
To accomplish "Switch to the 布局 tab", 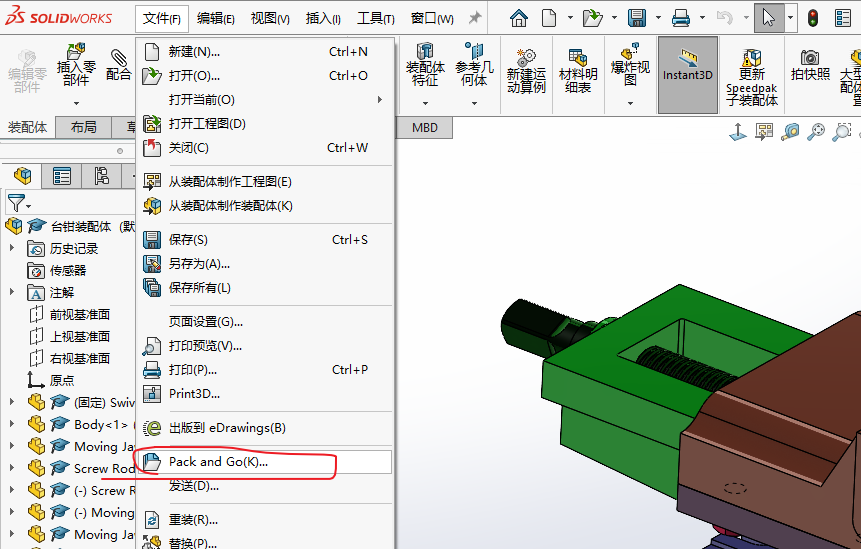I will (x=83, y=127).
